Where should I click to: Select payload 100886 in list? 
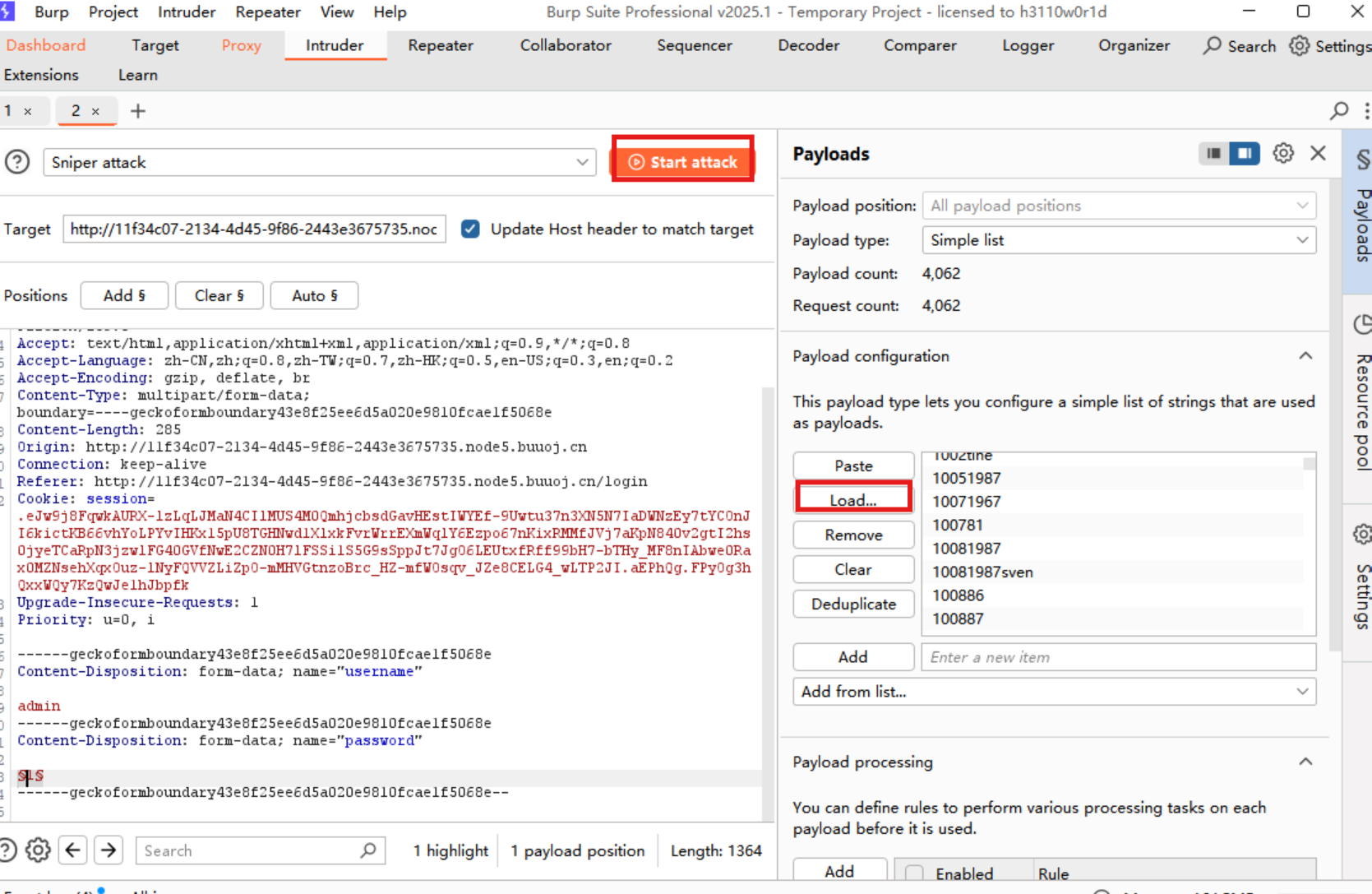click(1113, 595)
